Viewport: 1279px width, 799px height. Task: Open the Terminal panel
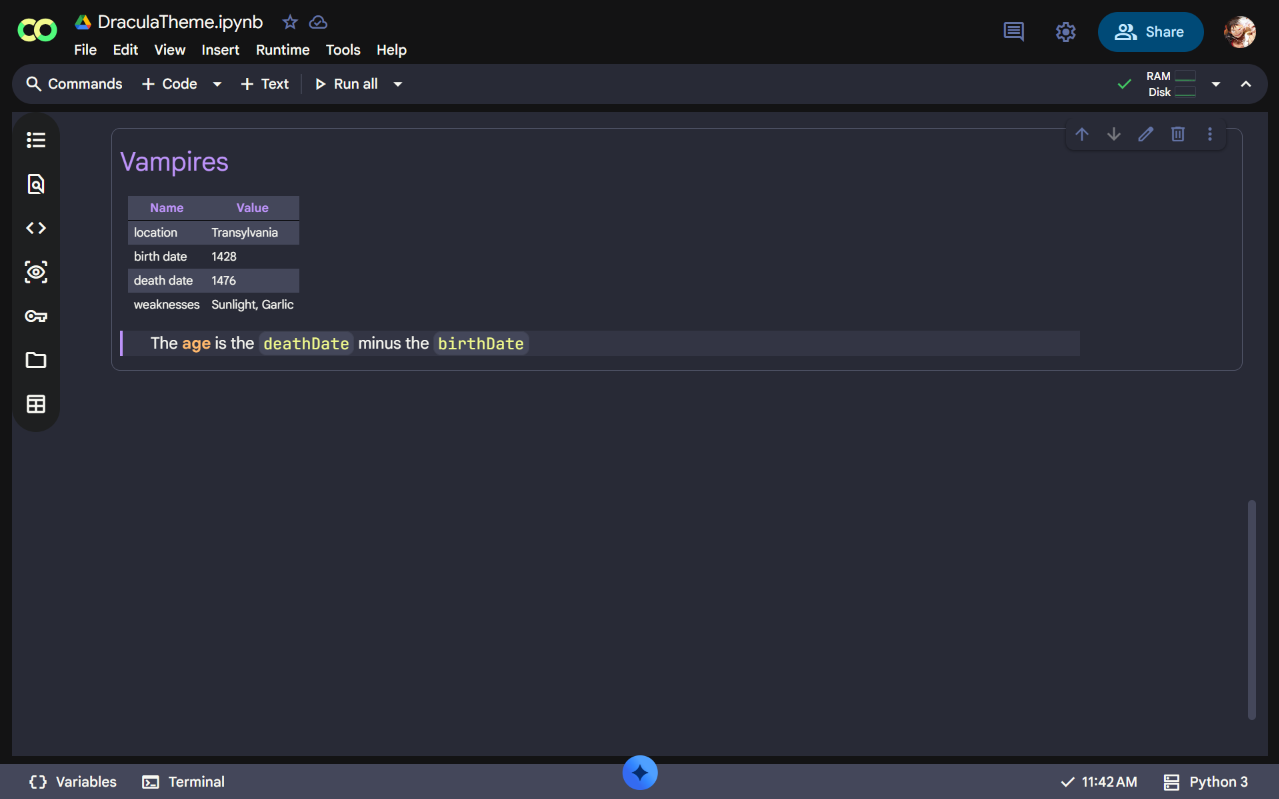tap(183, 782)
